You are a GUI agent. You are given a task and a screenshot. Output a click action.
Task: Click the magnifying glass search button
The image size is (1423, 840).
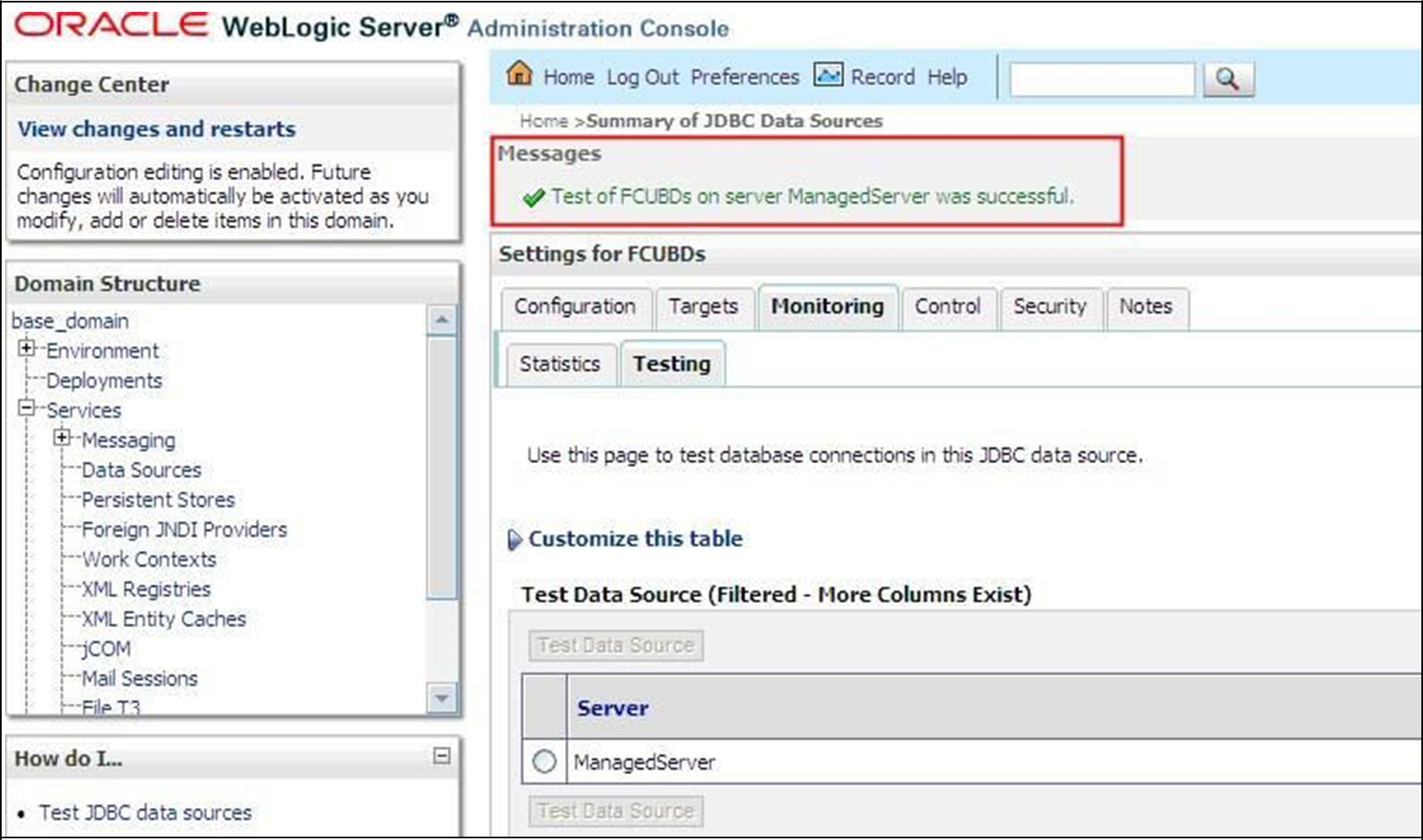click(1228, 79)
